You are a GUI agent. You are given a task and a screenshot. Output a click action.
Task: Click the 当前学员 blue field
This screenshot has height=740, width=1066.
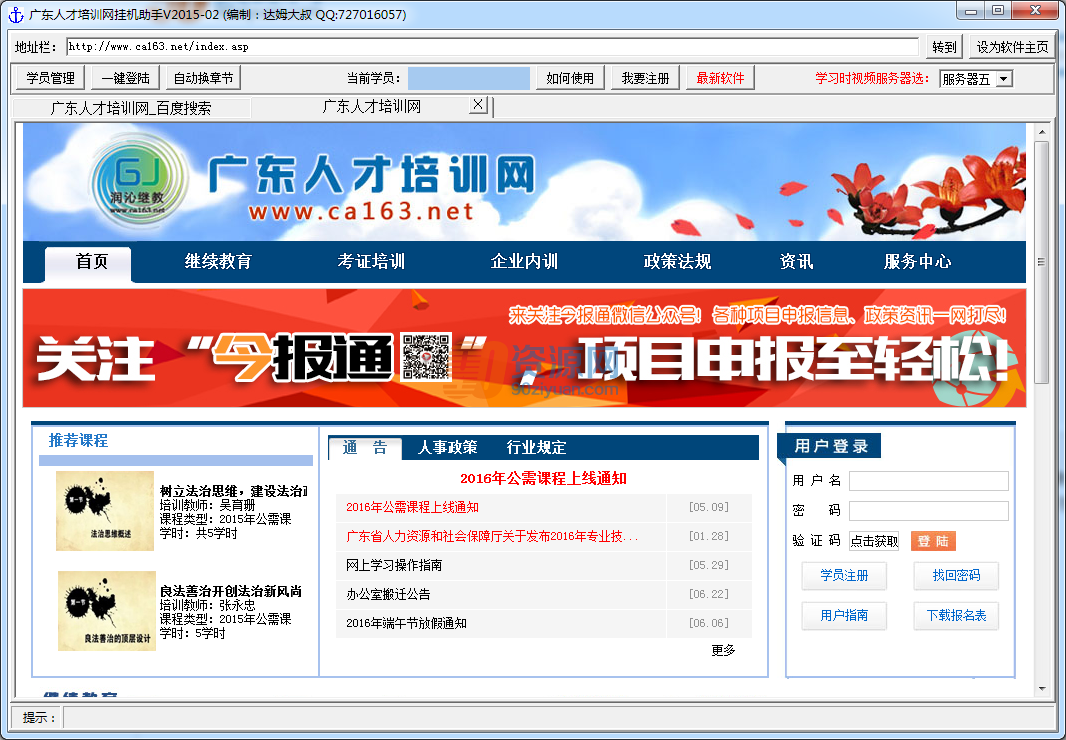click(x=468, y=78)
